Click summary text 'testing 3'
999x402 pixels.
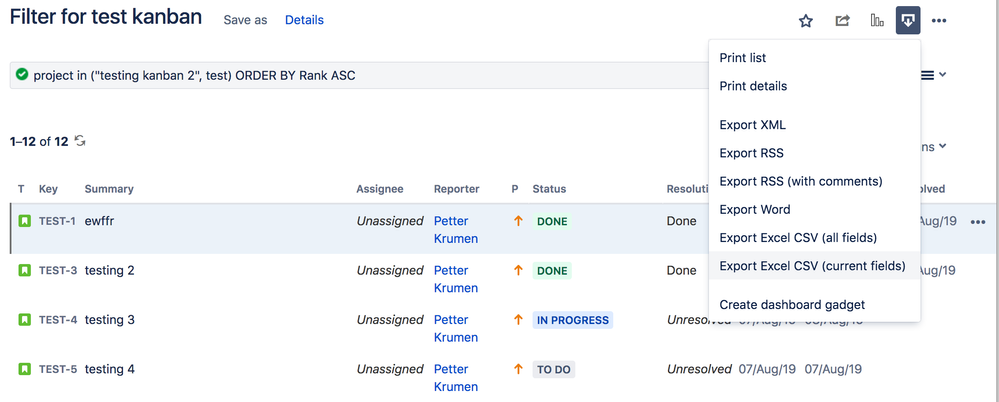(110, 320)
